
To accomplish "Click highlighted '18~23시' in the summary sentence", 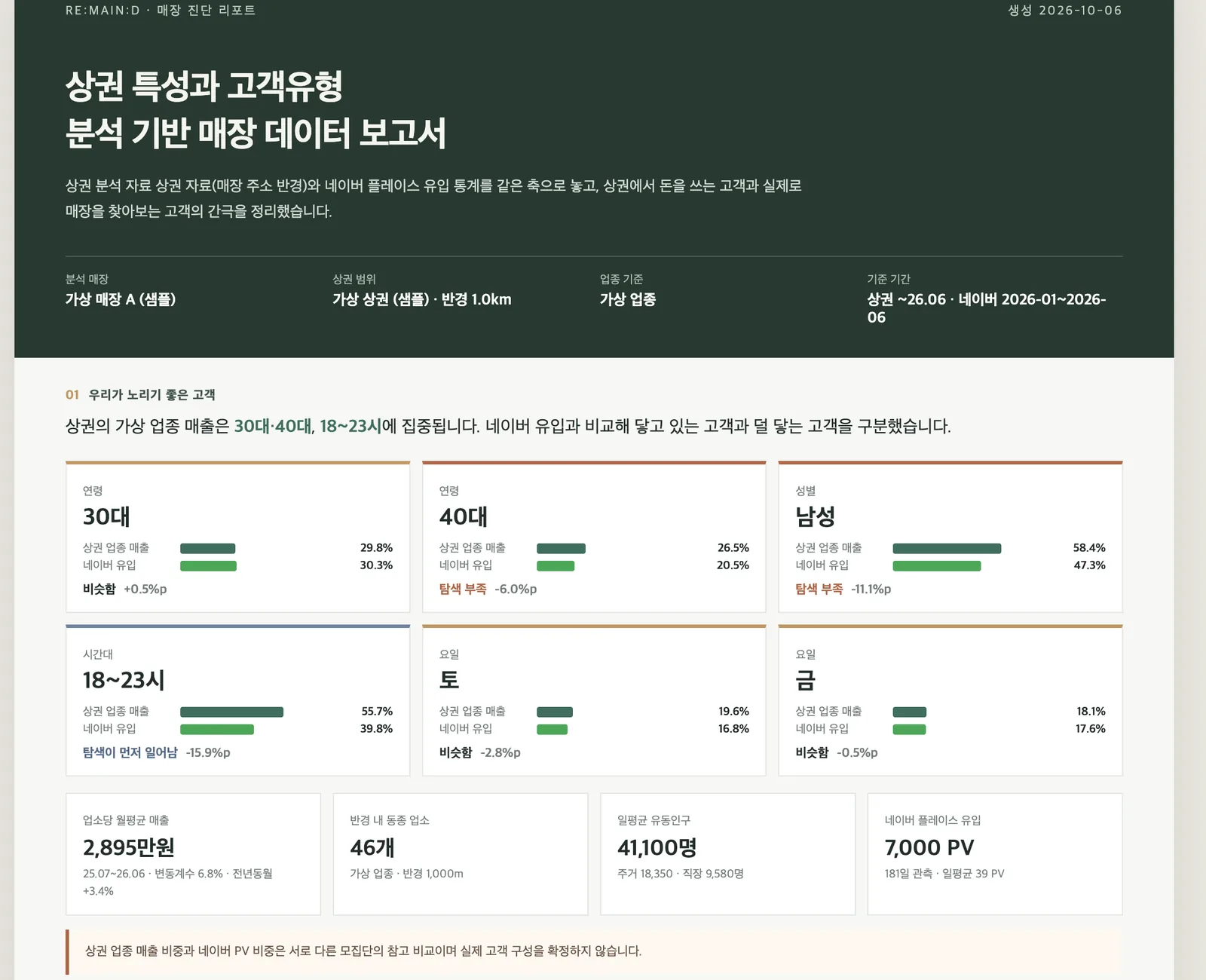I will pos(350,426).
